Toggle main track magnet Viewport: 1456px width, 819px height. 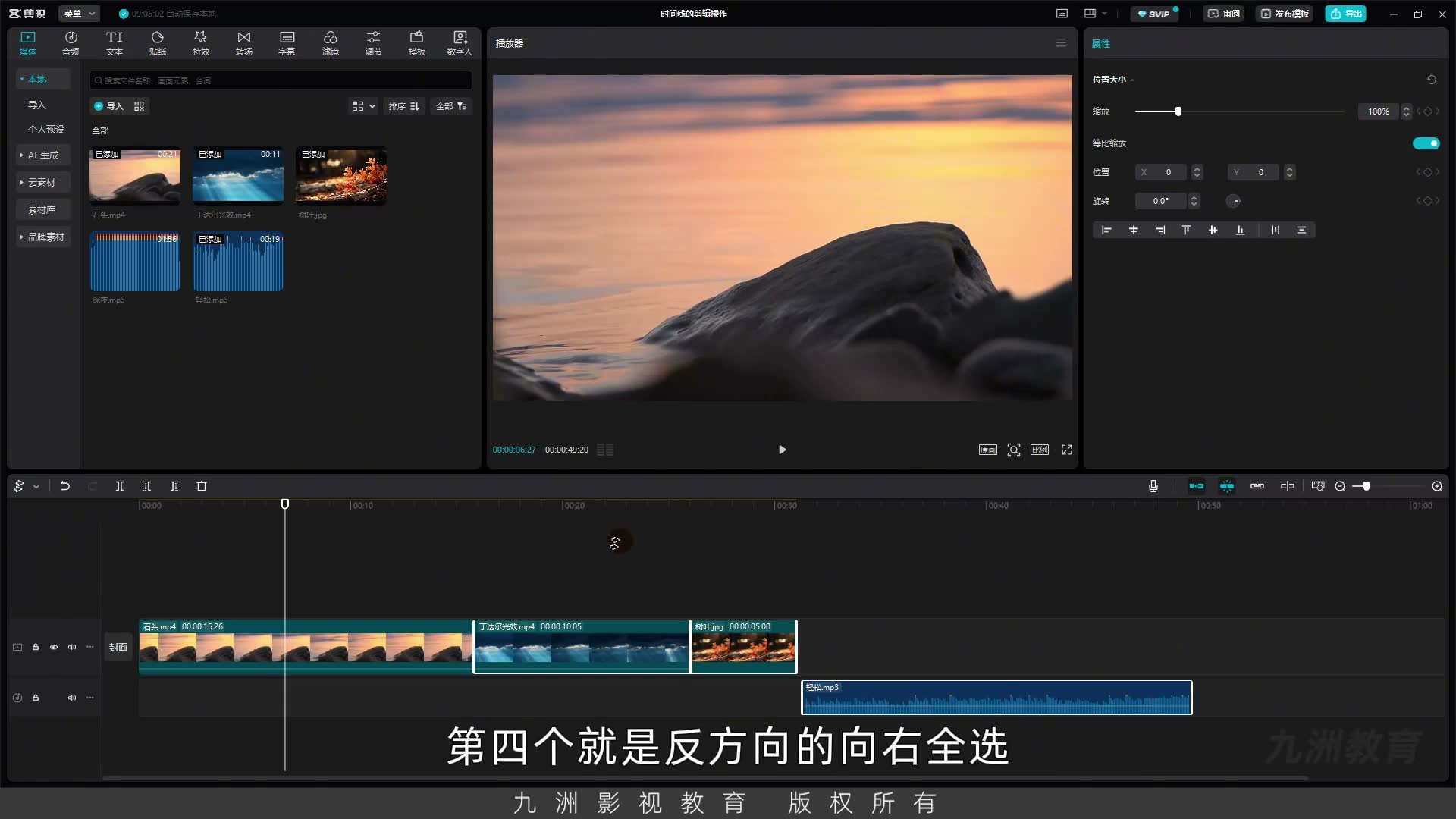1197,486
